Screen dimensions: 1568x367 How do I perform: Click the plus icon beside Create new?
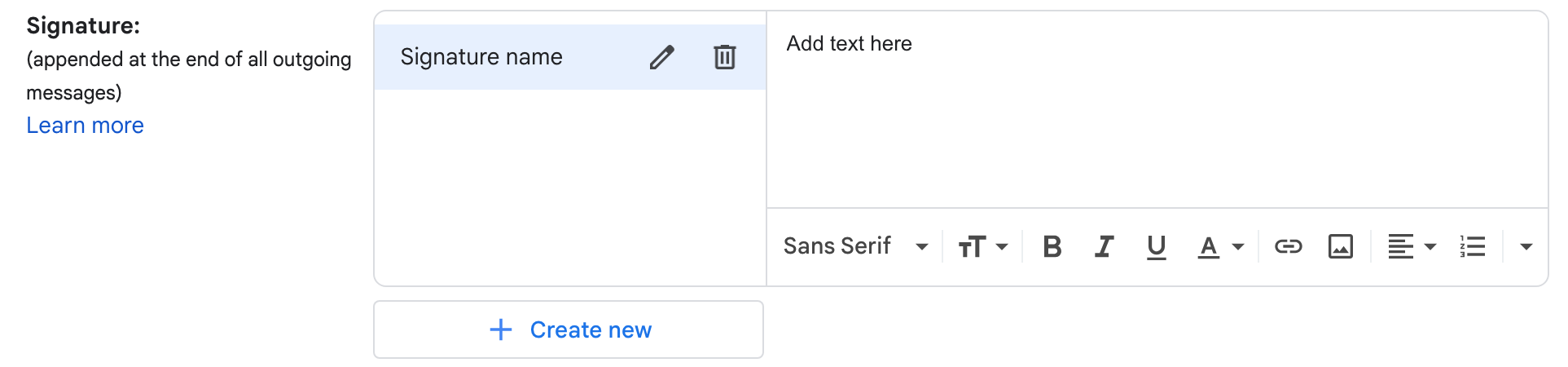point(500,329)
